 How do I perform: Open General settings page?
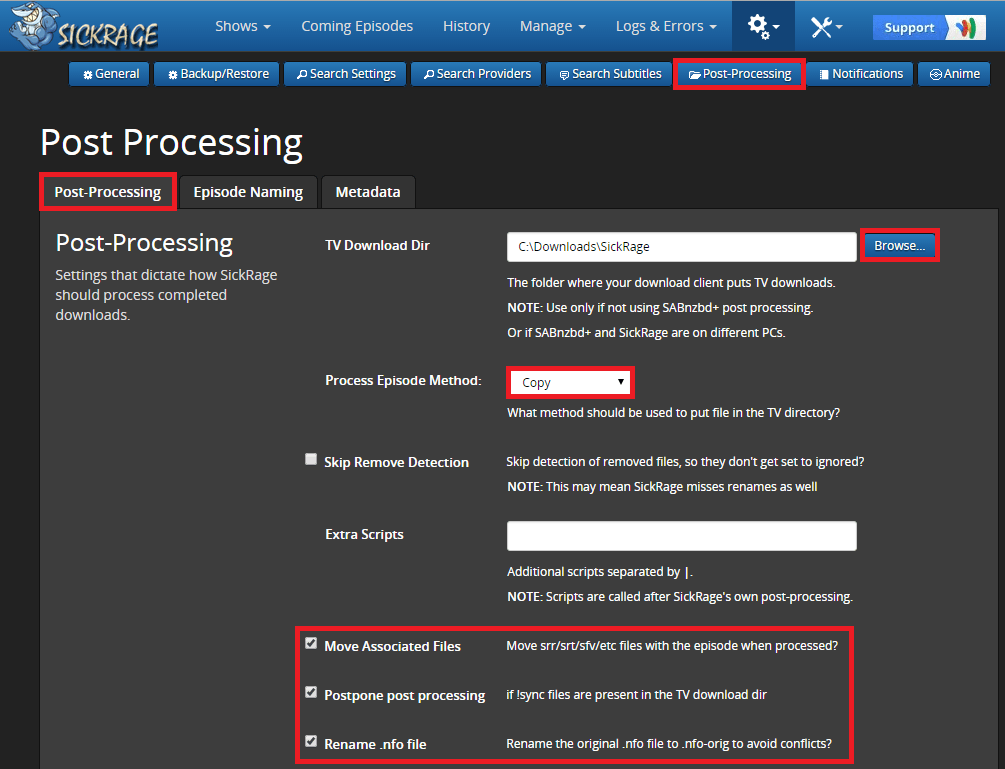click(110, 74)
